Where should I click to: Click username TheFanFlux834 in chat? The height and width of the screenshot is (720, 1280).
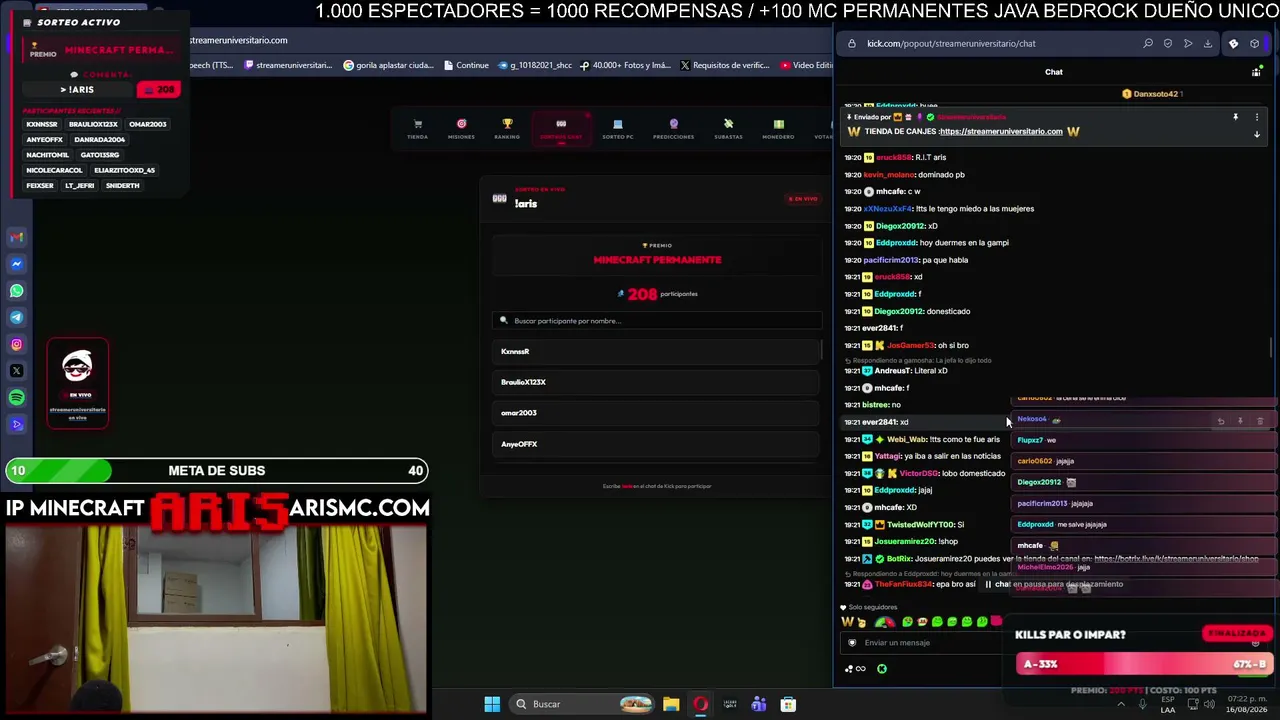pyautogui.click(x=903, y=584)
